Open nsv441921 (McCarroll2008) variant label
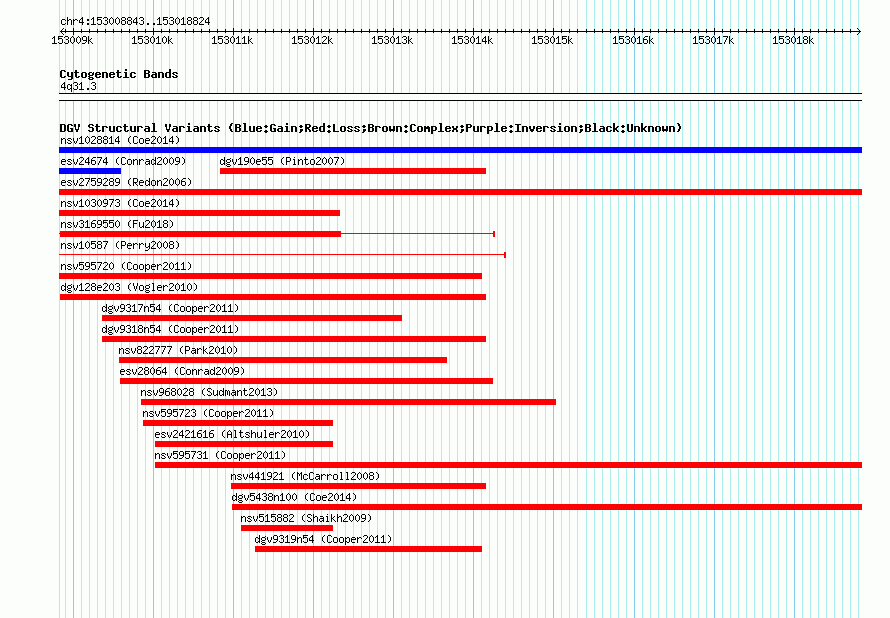The width and height of the screenshot is (890, 618). pyautogui.click(x=305, y=476)
